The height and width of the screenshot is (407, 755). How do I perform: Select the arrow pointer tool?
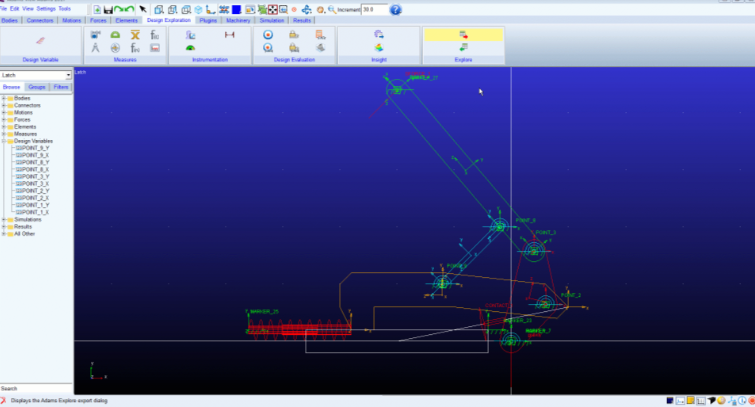click(142, 9)
